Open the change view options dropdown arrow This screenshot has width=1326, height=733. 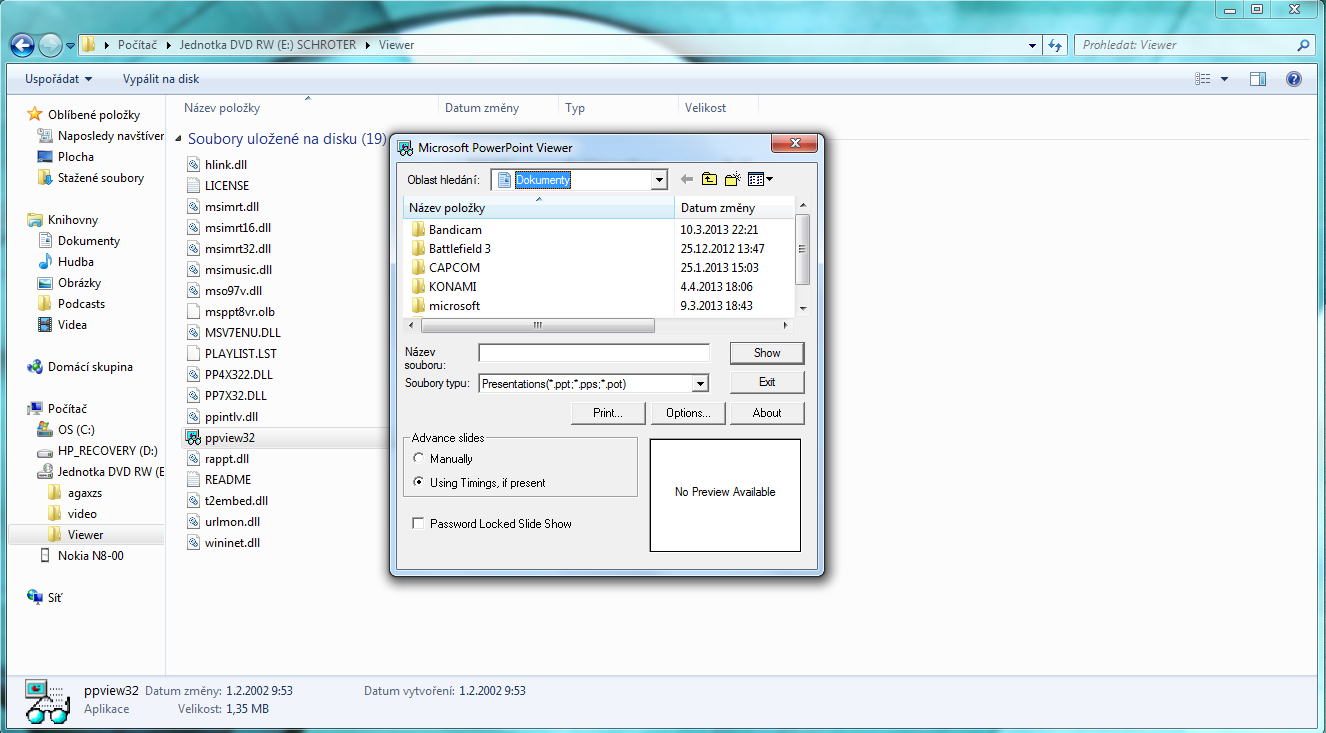click(x=1224, y=79)
